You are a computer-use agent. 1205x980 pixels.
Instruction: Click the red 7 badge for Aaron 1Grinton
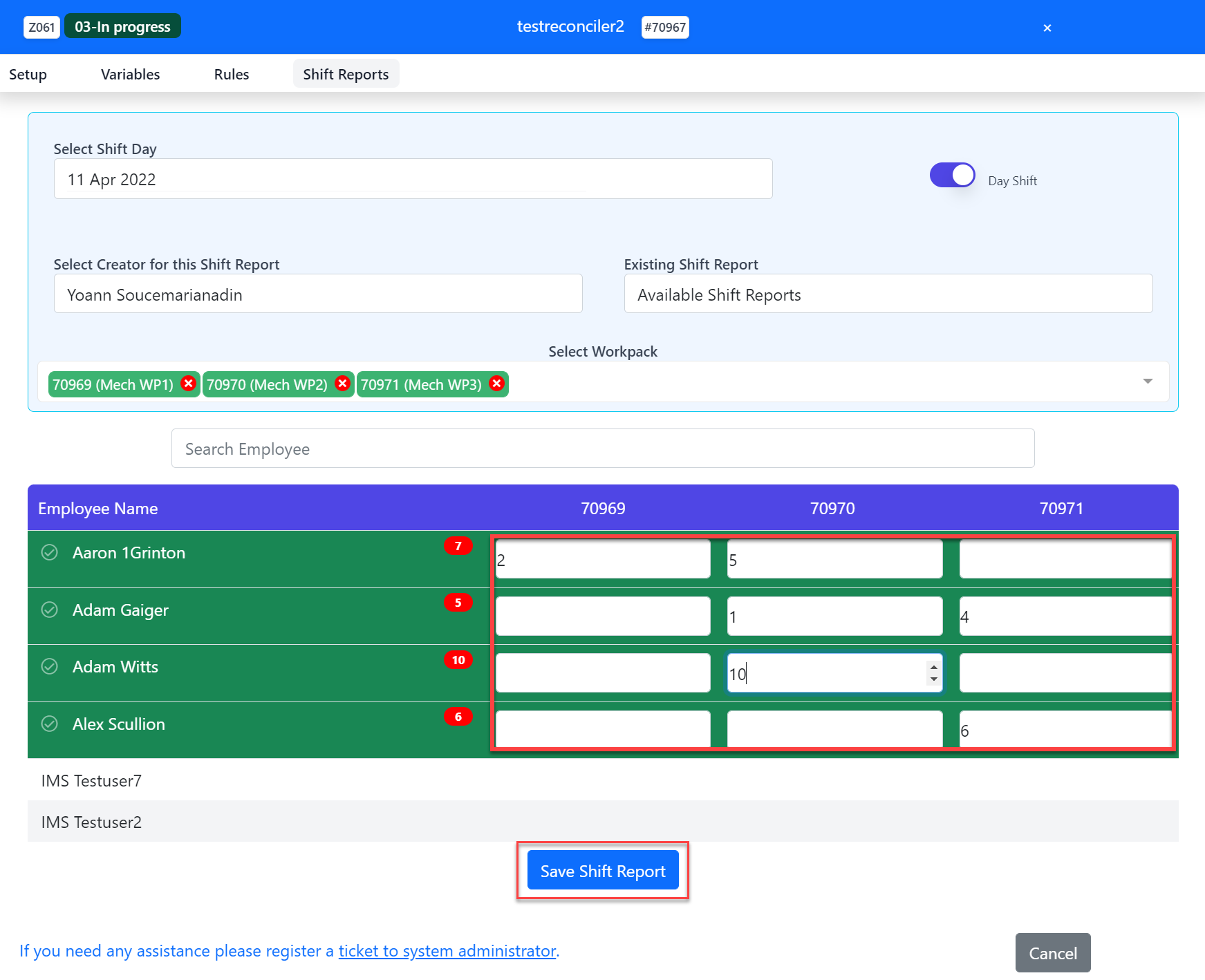pos(458,545)
